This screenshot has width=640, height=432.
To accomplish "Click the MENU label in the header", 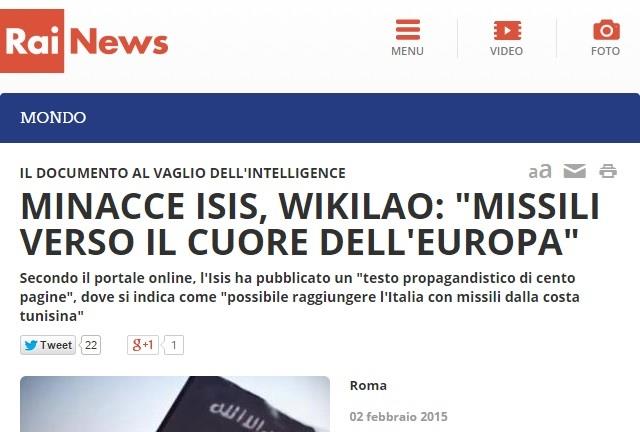I will coord(407,51).
